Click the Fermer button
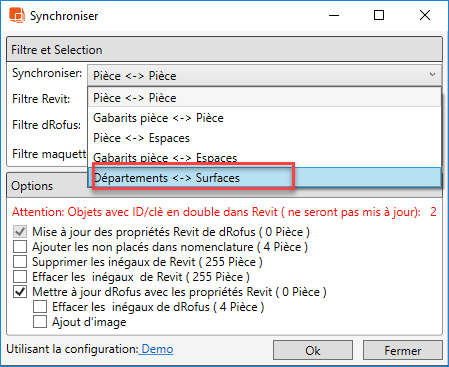The width and height of the screenshot is (449, 367). tap(403, 350)
